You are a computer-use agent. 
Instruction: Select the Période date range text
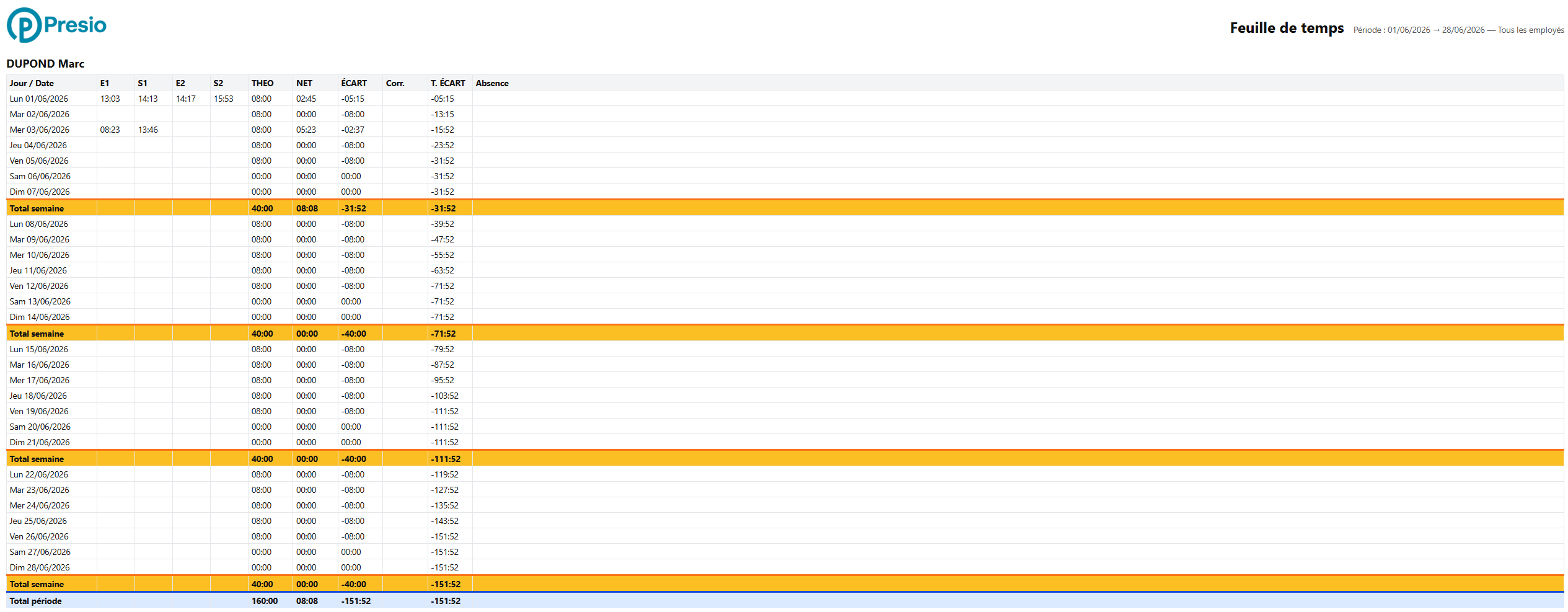click(1458, 30)
